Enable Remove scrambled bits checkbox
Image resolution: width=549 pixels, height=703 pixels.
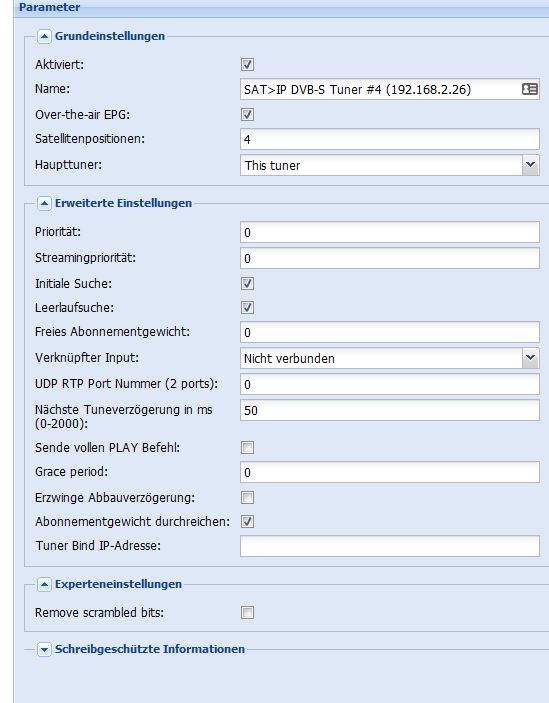click(247, 612)
